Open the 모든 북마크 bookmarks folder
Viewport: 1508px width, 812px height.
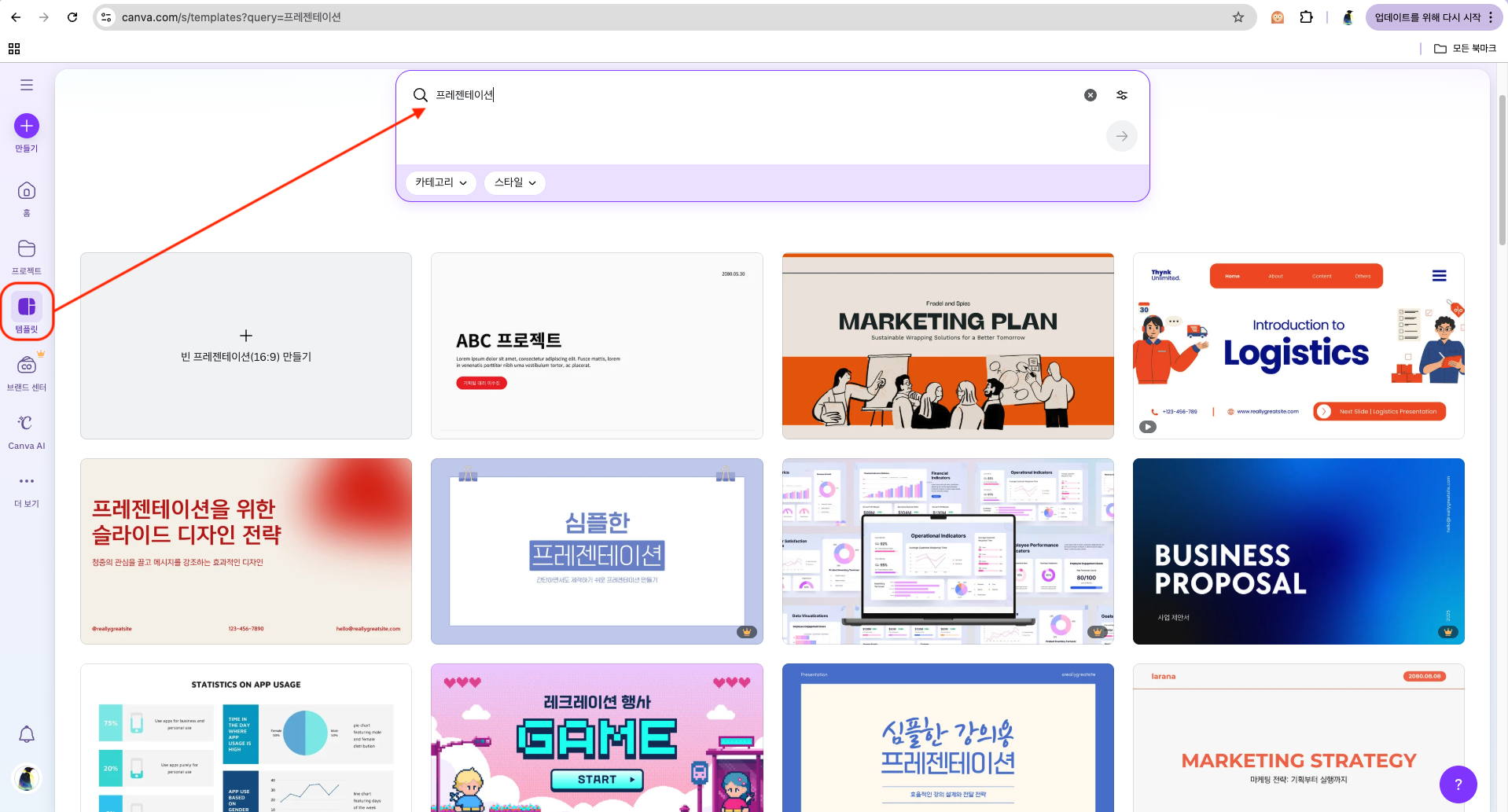[1465, 49]
